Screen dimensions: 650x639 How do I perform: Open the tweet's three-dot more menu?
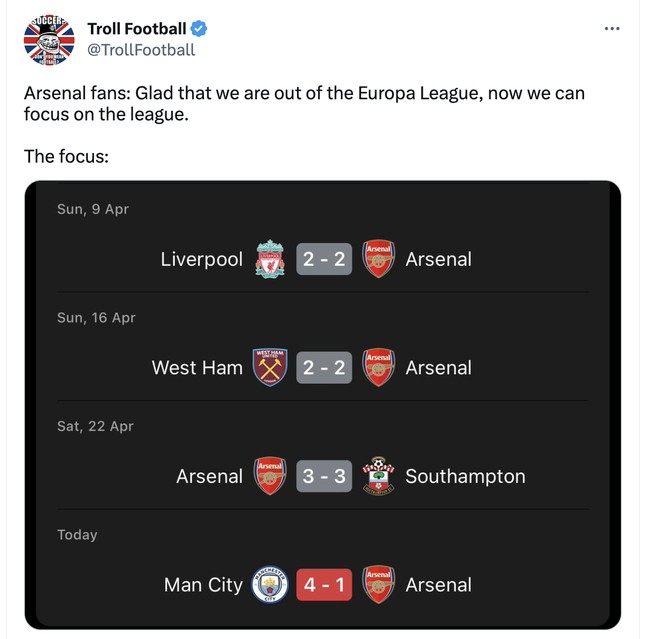click(x=612, y=29)
